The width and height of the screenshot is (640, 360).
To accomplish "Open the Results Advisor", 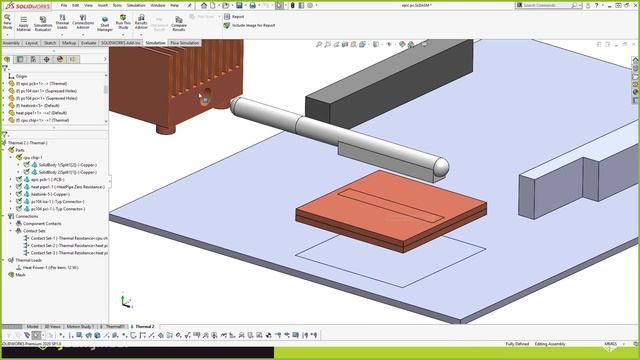I will pos(141,22).
